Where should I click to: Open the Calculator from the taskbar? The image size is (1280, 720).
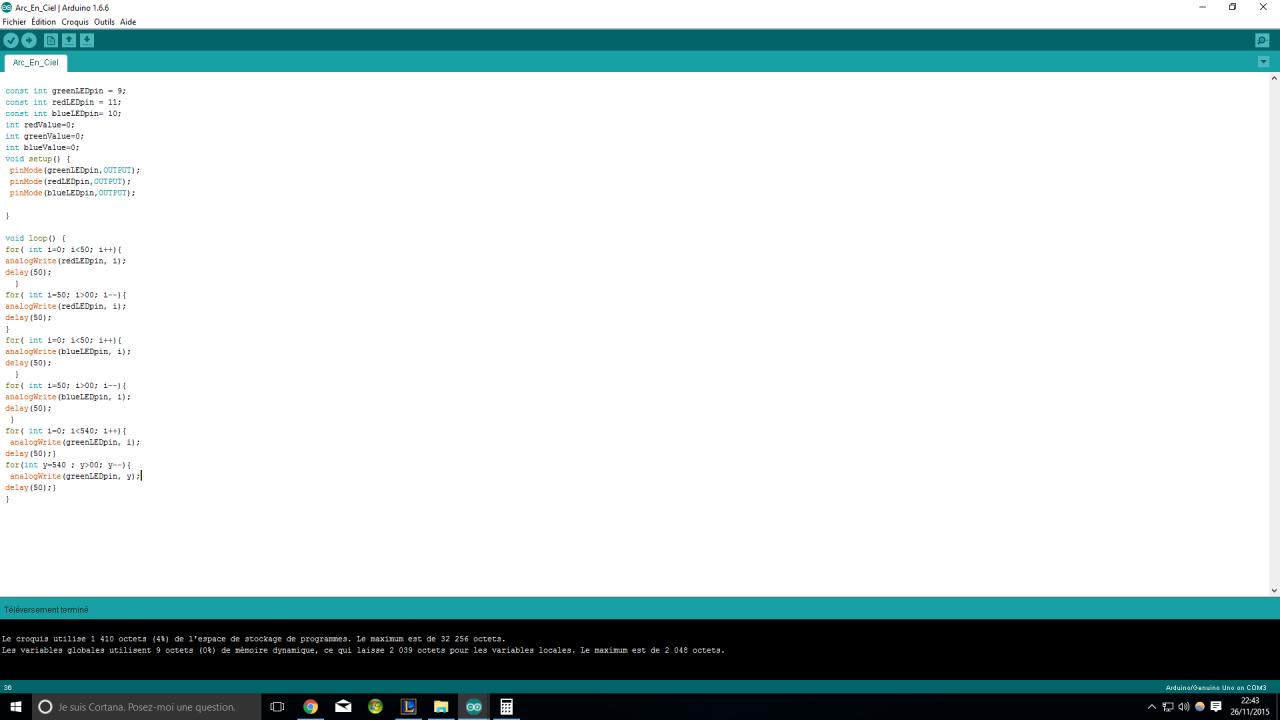[506, 707]
